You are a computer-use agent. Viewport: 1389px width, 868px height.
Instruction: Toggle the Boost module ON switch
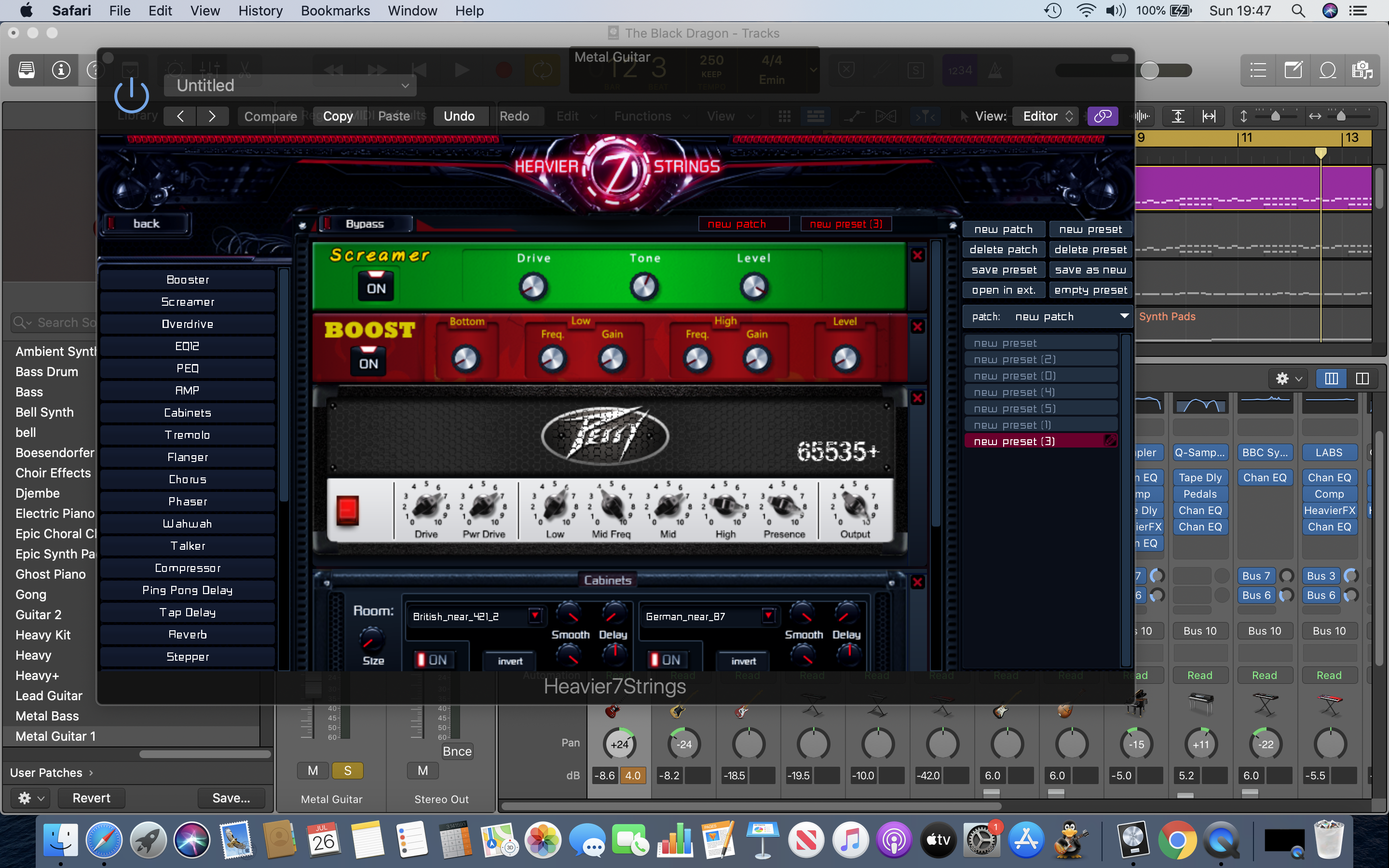coord(368,361)
